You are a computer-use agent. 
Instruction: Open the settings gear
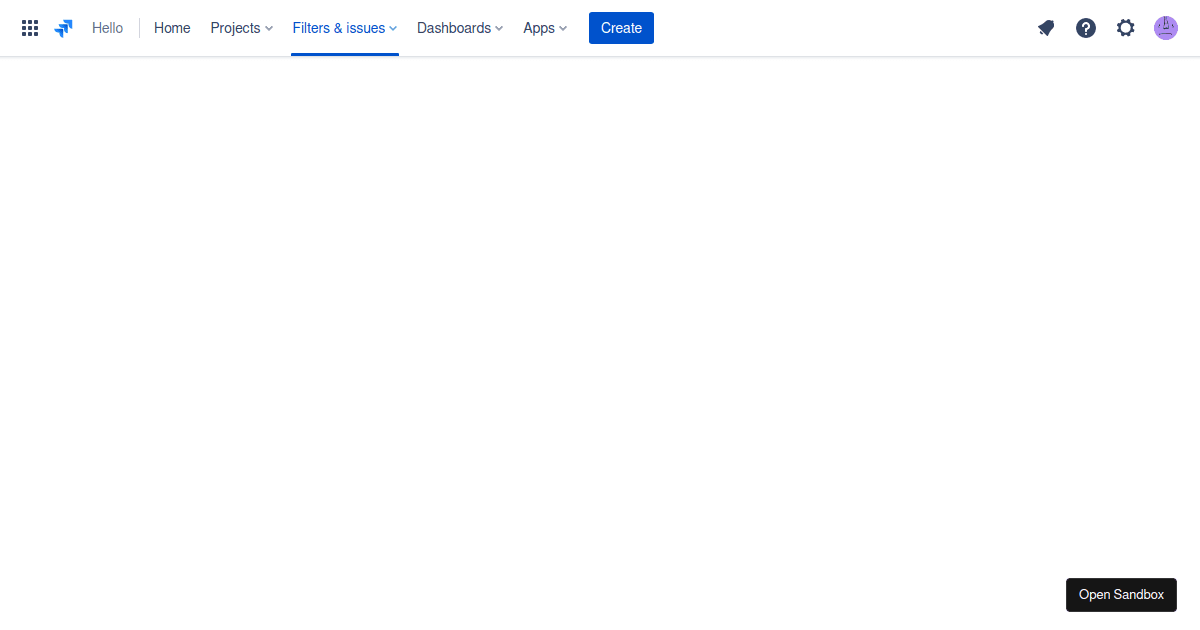[1126, 28]
